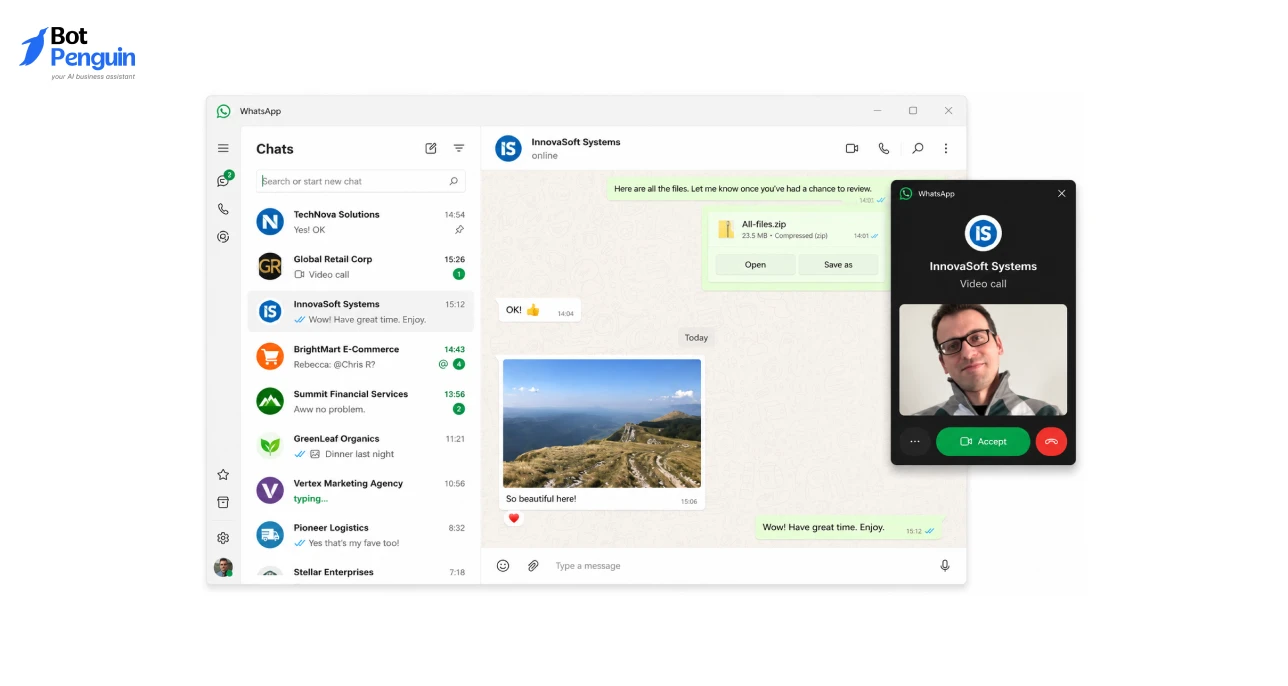The width and height of the screenshot is (1288, 686).
Task: Open the mountain landscape photo
Action: (602, 423)
